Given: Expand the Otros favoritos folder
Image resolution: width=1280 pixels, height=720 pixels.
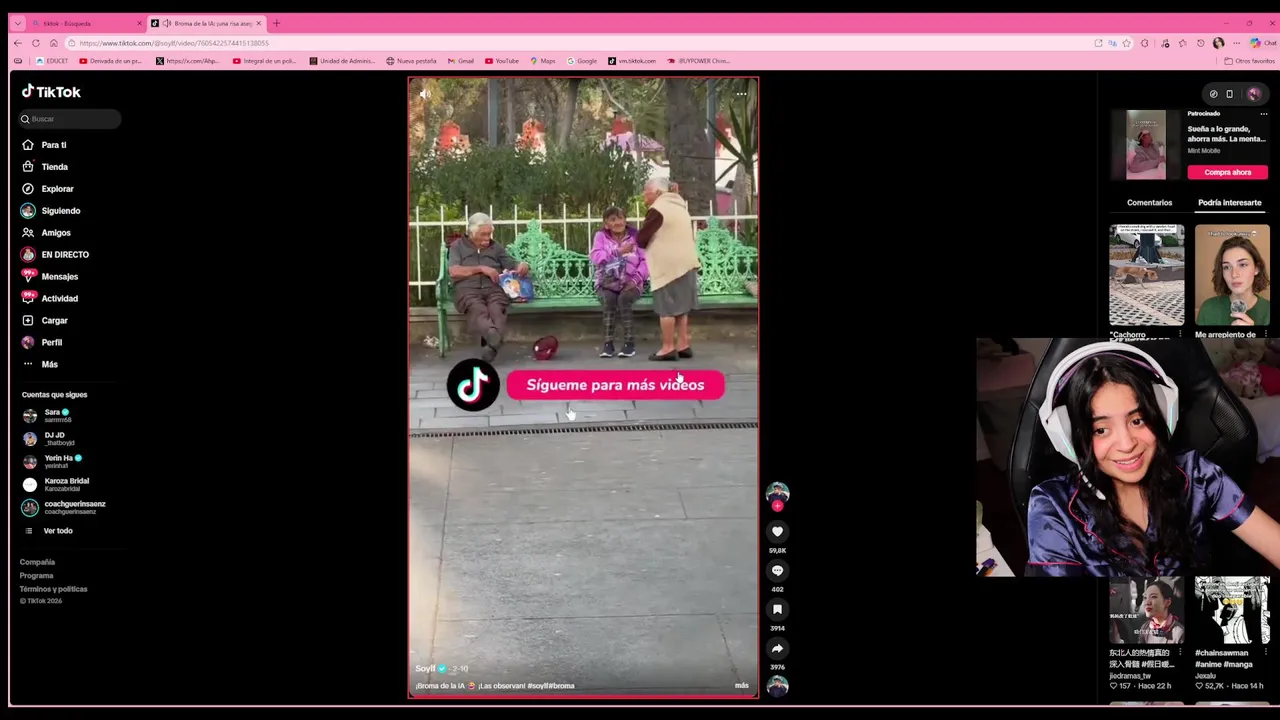Looking at the screenshot, I should 1249,61.
